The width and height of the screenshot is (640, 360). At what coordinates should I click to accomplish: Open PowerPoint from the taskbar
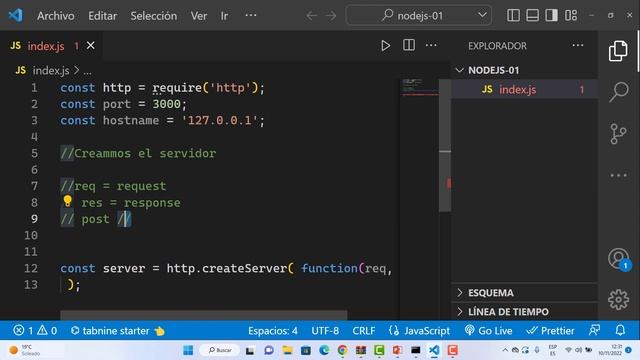tap(397, 350)
